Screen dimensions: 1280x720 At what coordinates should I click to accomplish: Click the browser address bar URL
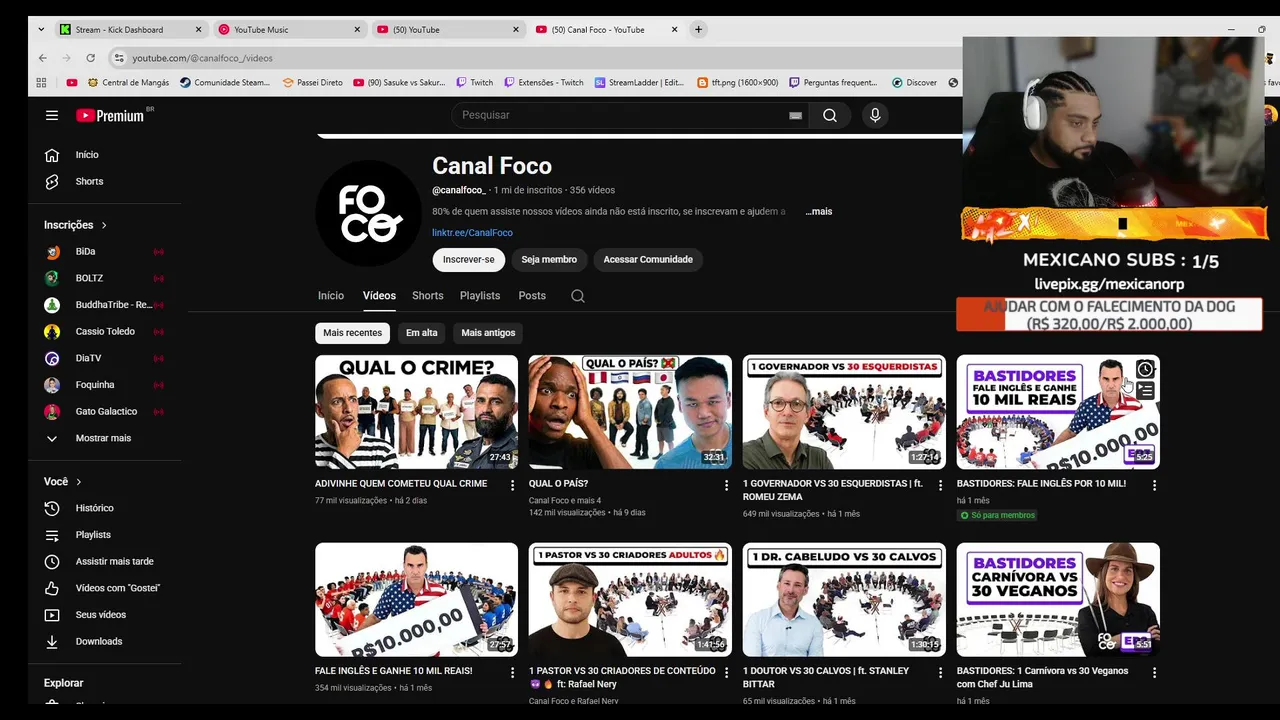(x=202, y=58)
